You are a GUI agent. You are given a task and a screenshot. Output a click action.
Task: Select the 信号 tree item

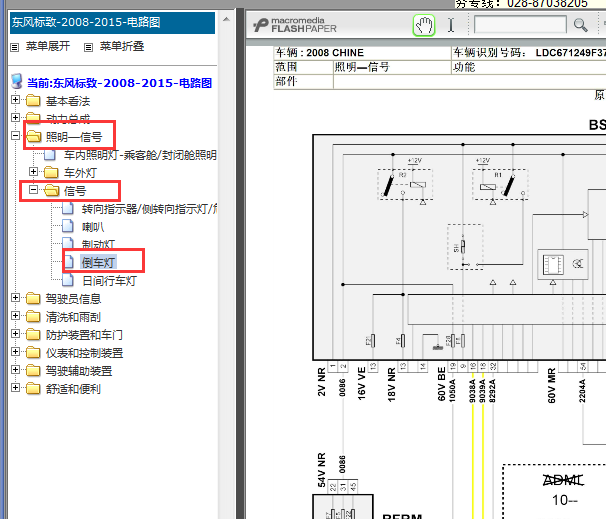click(x=75, y=191)
